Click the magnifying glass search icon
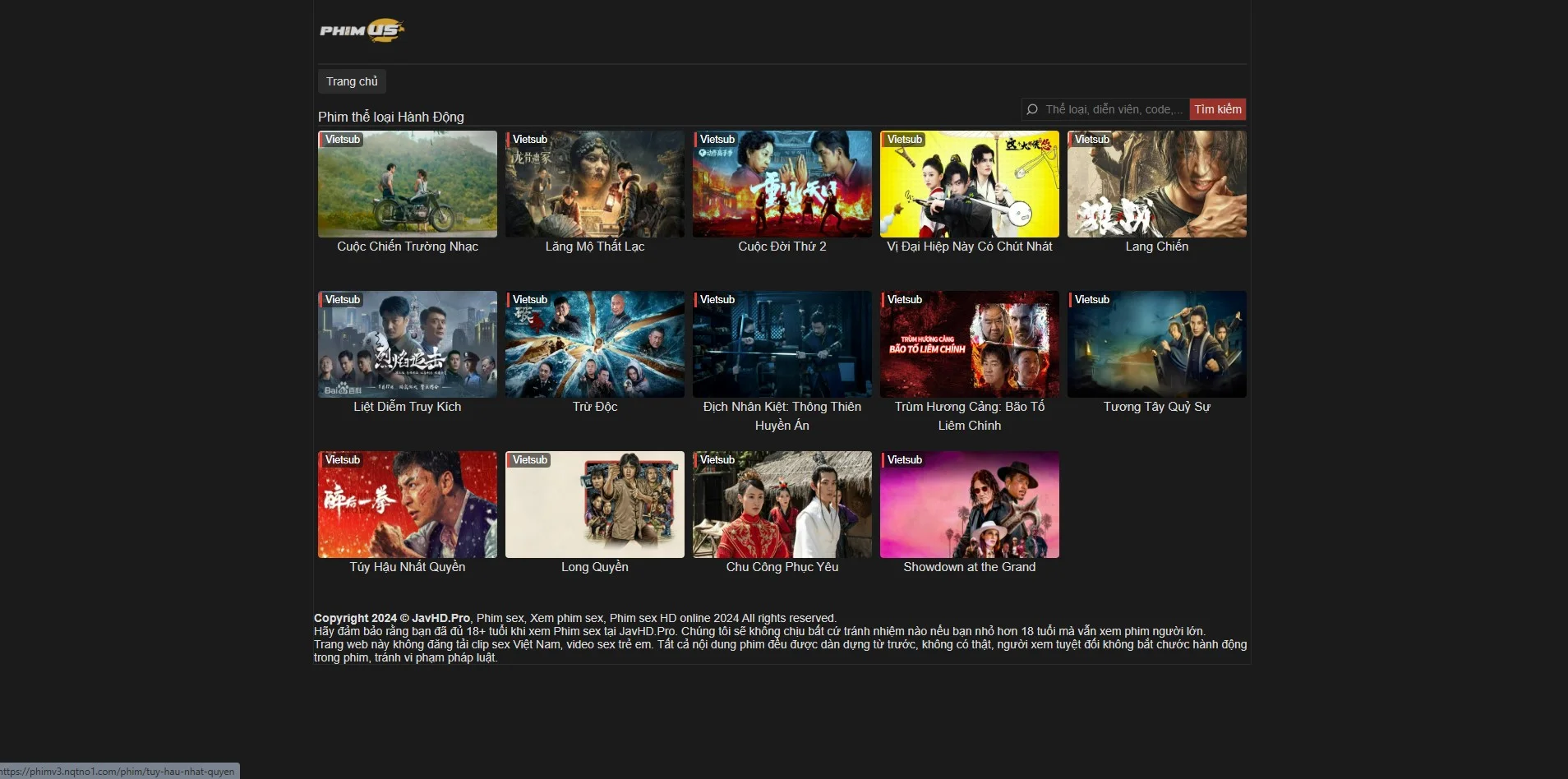This screenshot has width=1568, height=779. 1033,108
